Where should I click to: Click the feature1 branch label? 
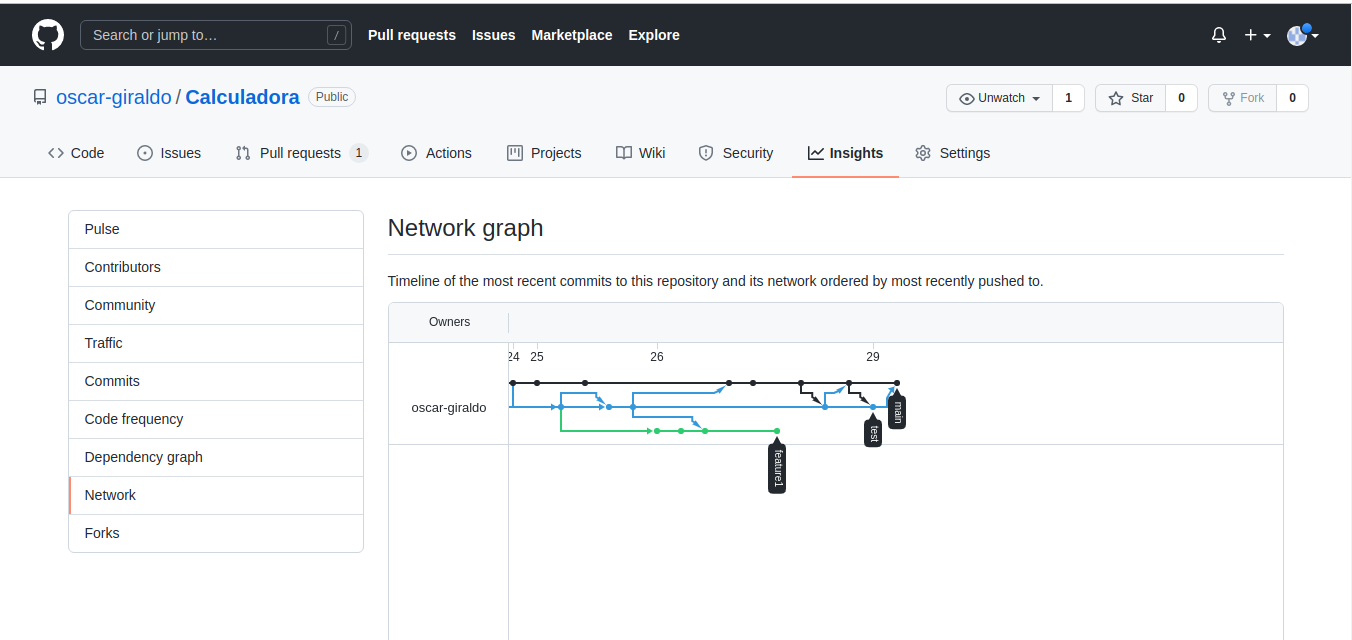(x=777, y=467)
